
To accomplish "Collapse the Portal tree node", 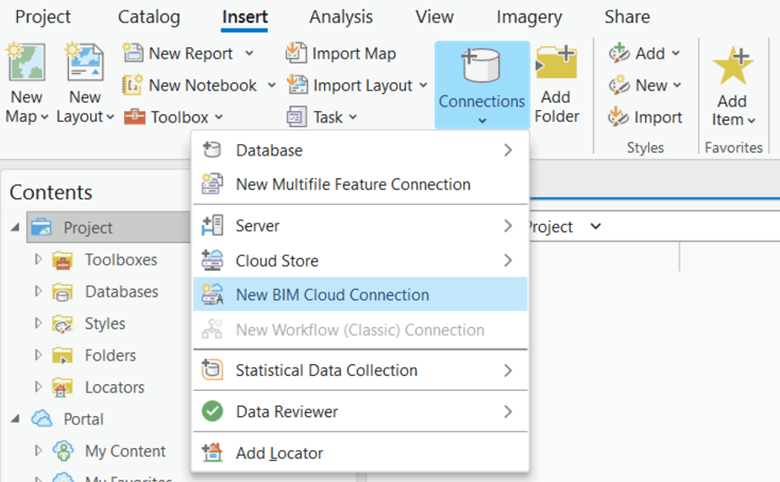I will click(x=15, y=419).
